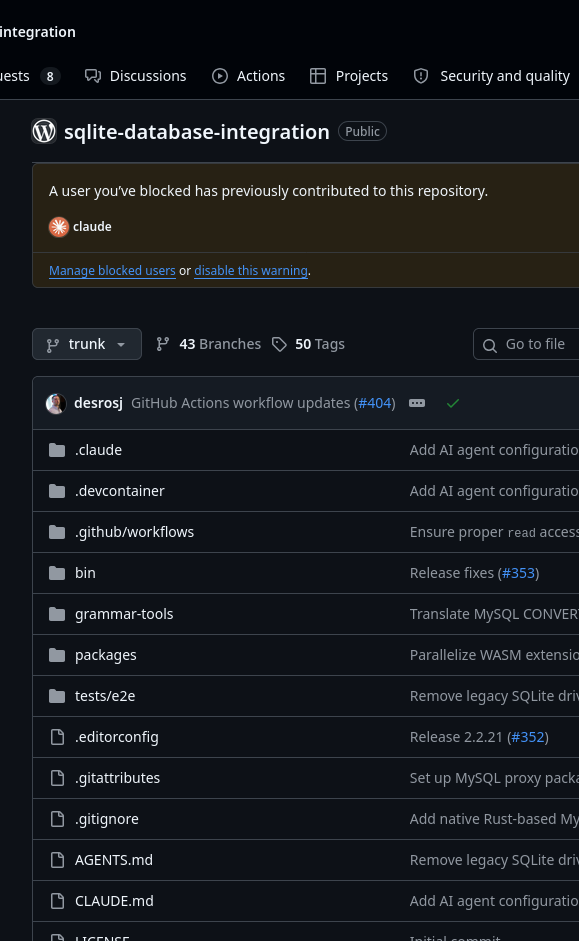Open the Translate MySQL CONVERT commit message
The image size is (579, 941).
494,614
